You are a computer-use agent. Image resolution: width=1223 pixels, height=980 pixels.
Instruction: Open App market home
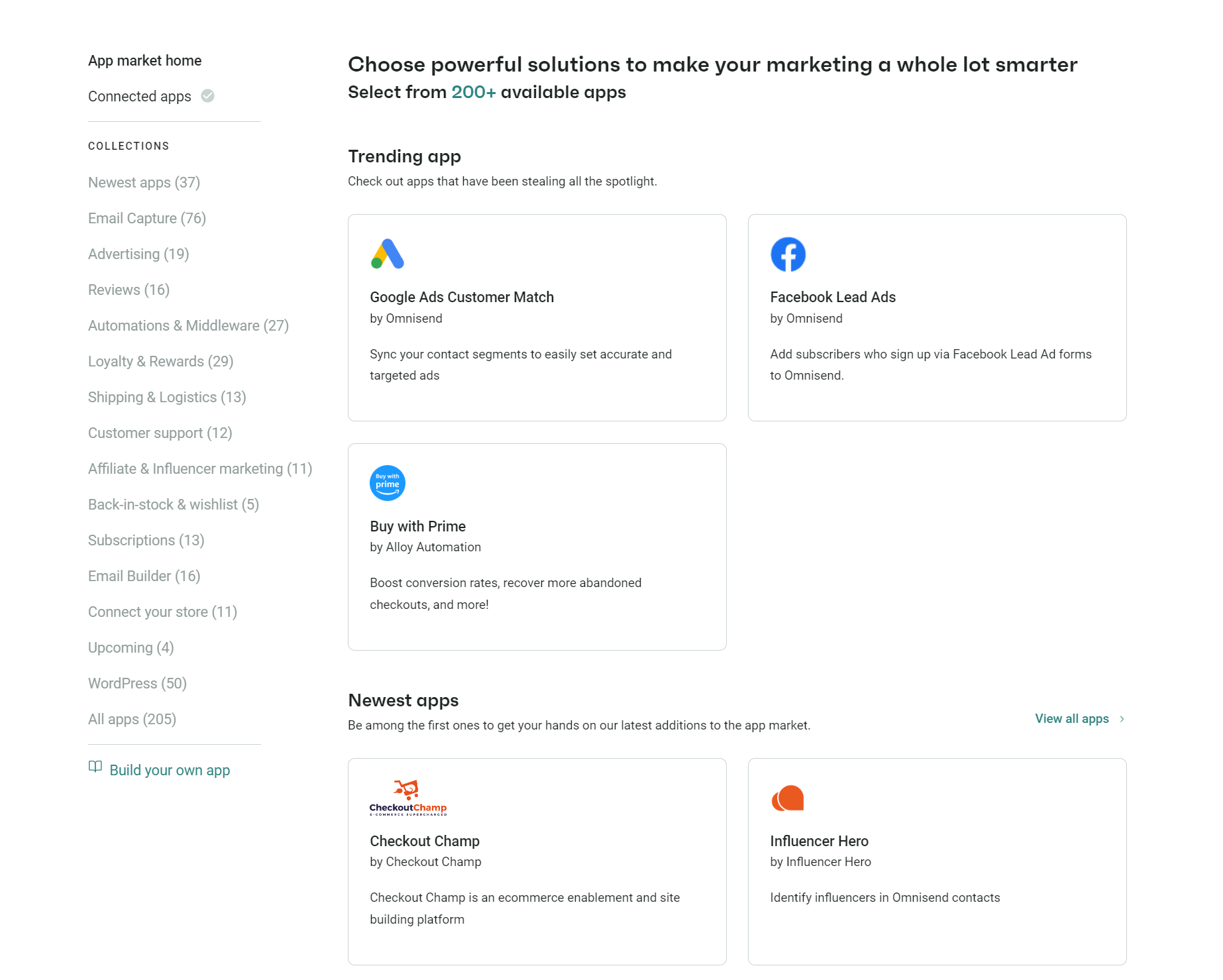click(x=144, y=60)
